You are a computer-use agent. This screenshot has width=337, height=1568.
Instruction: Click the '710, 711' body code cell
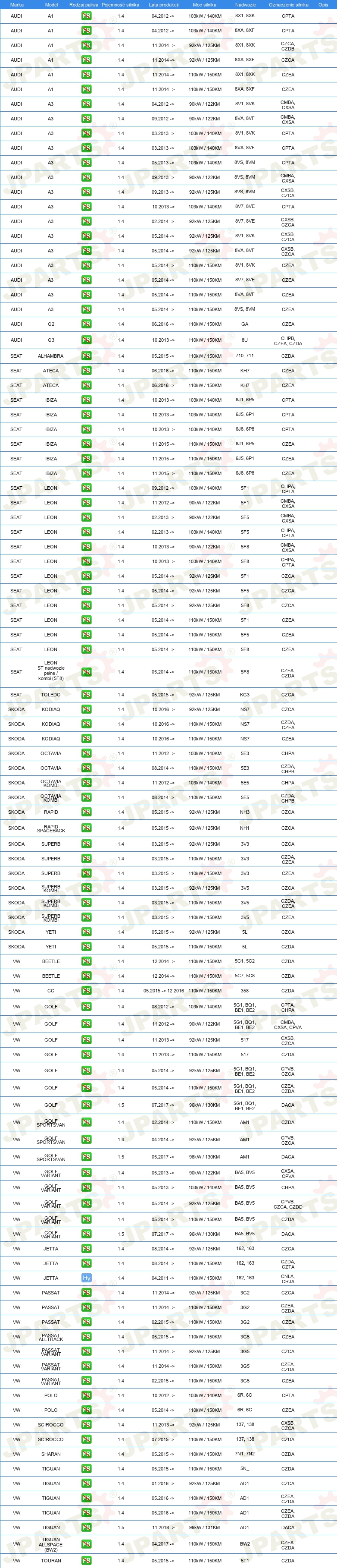pyautogui.click(x=244, y=356)
